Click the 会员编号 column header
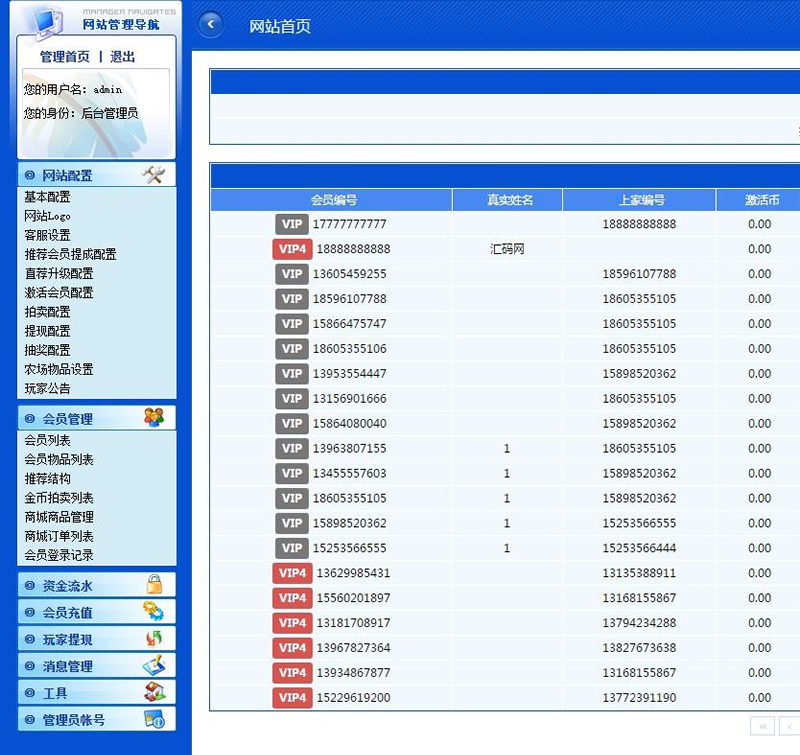The width and height of the screenshot is (800, 755). point(333,200)
